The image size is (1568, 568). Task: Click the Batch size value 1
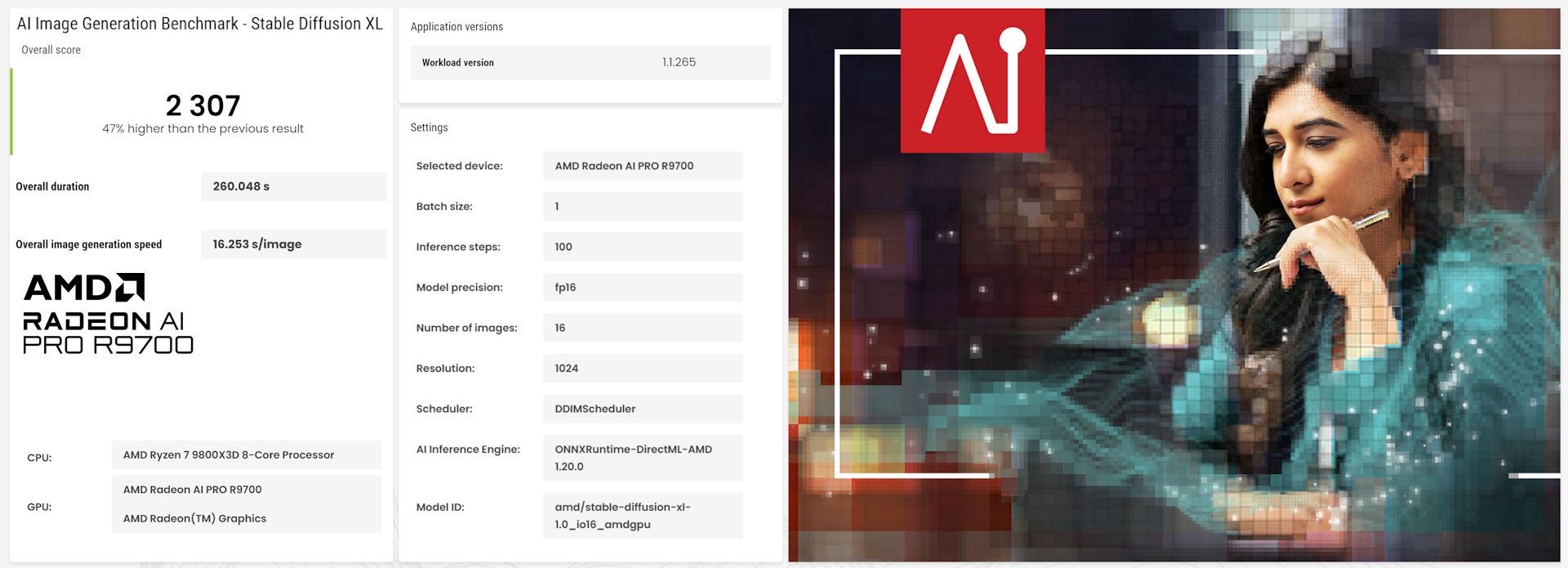point(643,206)
